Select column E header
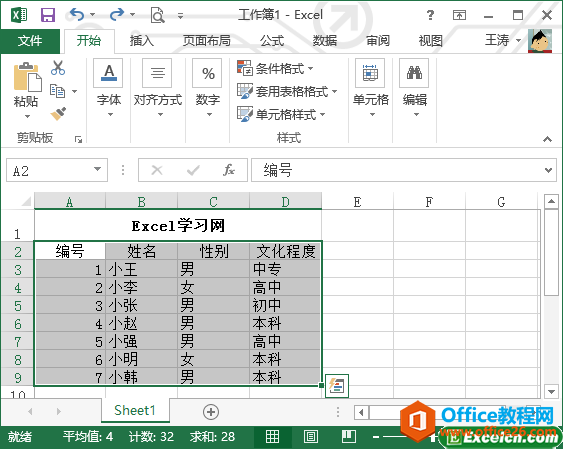The height and width of the screenshot is (449, 563). pyautogui.click(x=358, y=202)
